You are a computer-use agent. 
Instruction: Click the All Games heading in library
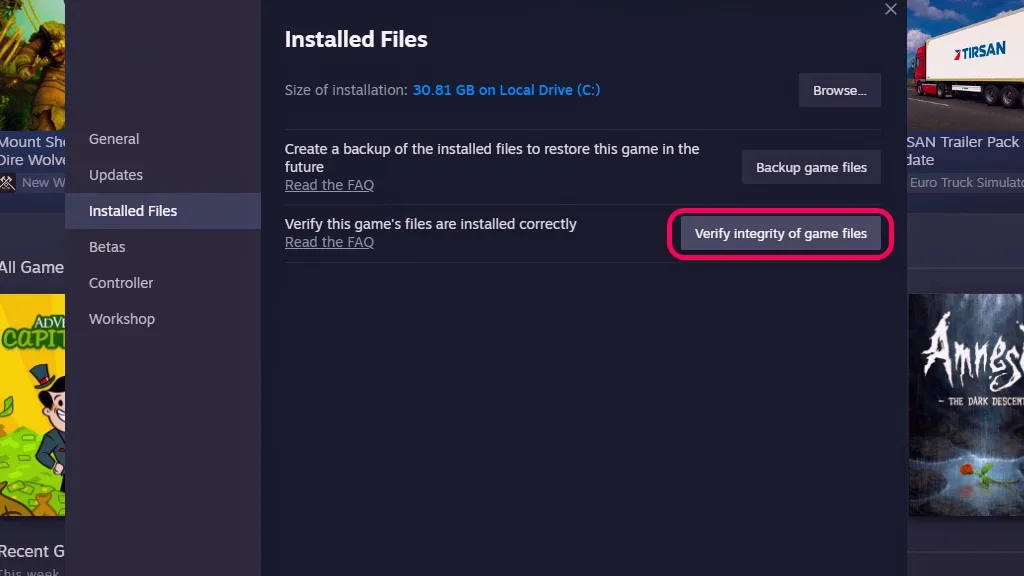pos(32,267)
